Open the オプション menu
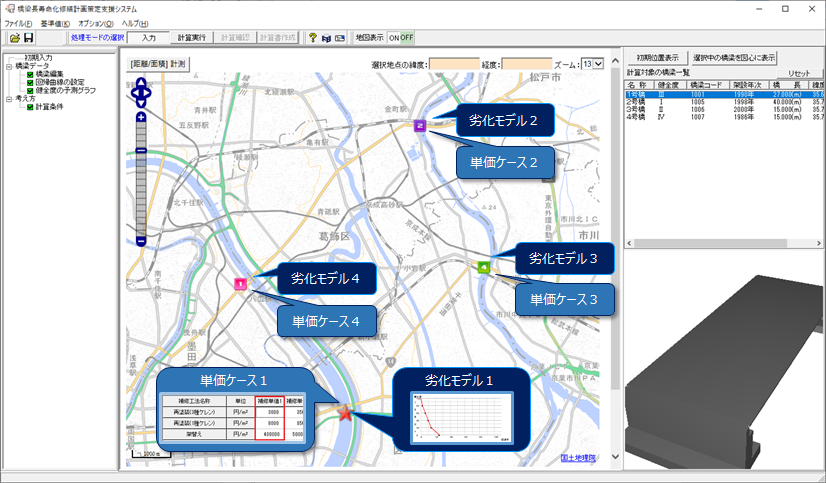826x483 pixels. pos(96,24)
